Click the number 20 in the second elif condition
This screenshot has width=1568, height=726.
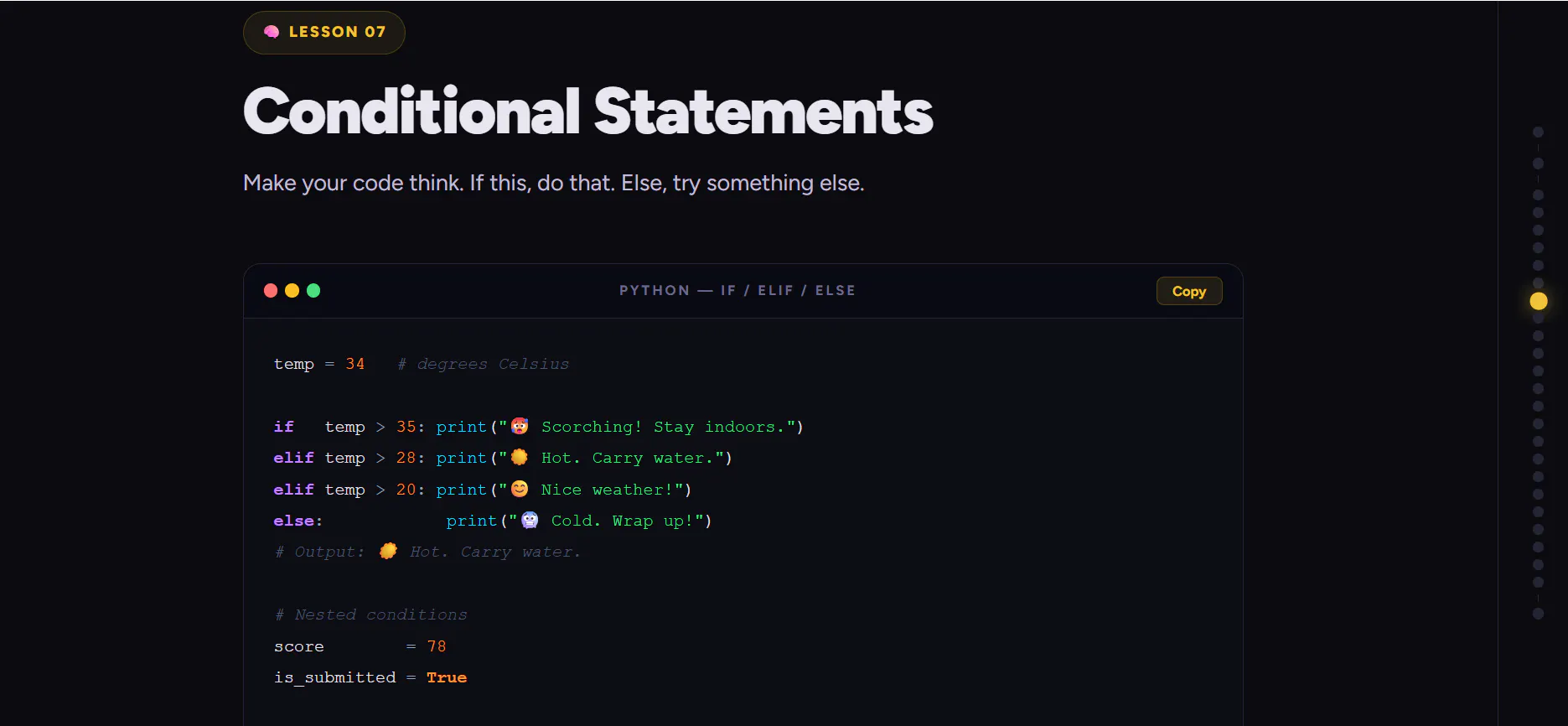click(x=406, y=490)
